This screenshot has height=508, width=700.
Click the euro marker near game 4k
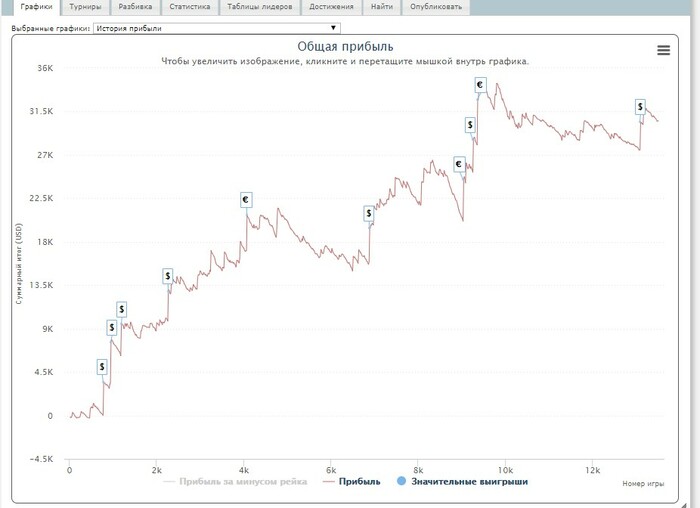246,200
